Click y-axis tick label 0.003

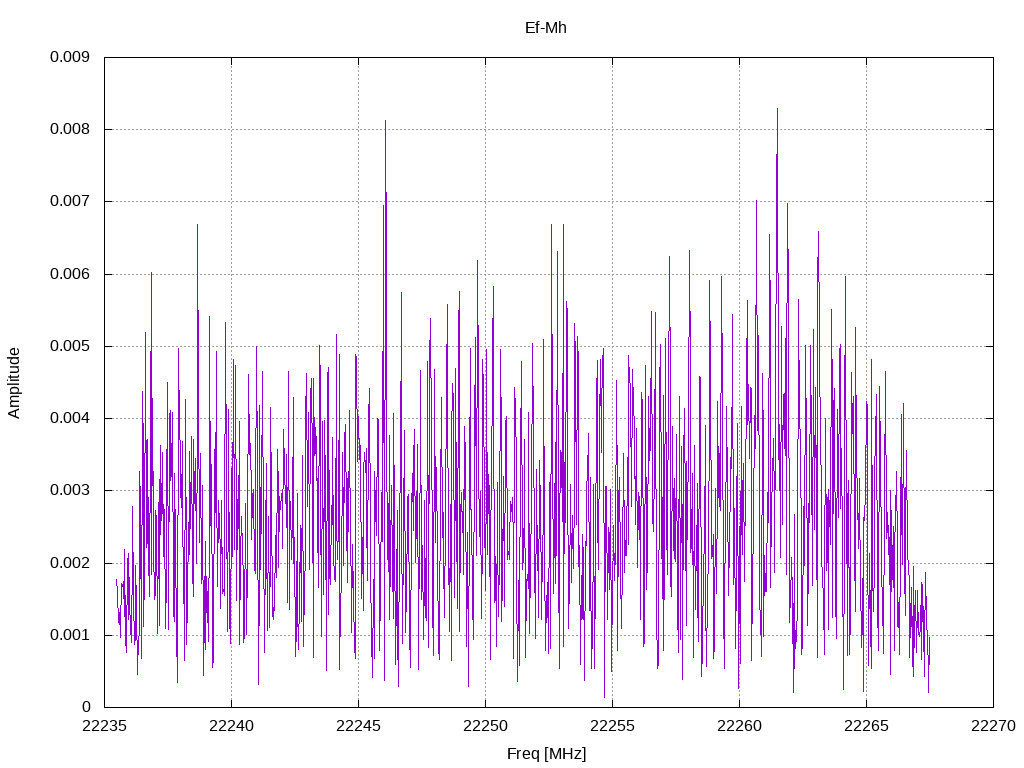(x=70, y=490)
